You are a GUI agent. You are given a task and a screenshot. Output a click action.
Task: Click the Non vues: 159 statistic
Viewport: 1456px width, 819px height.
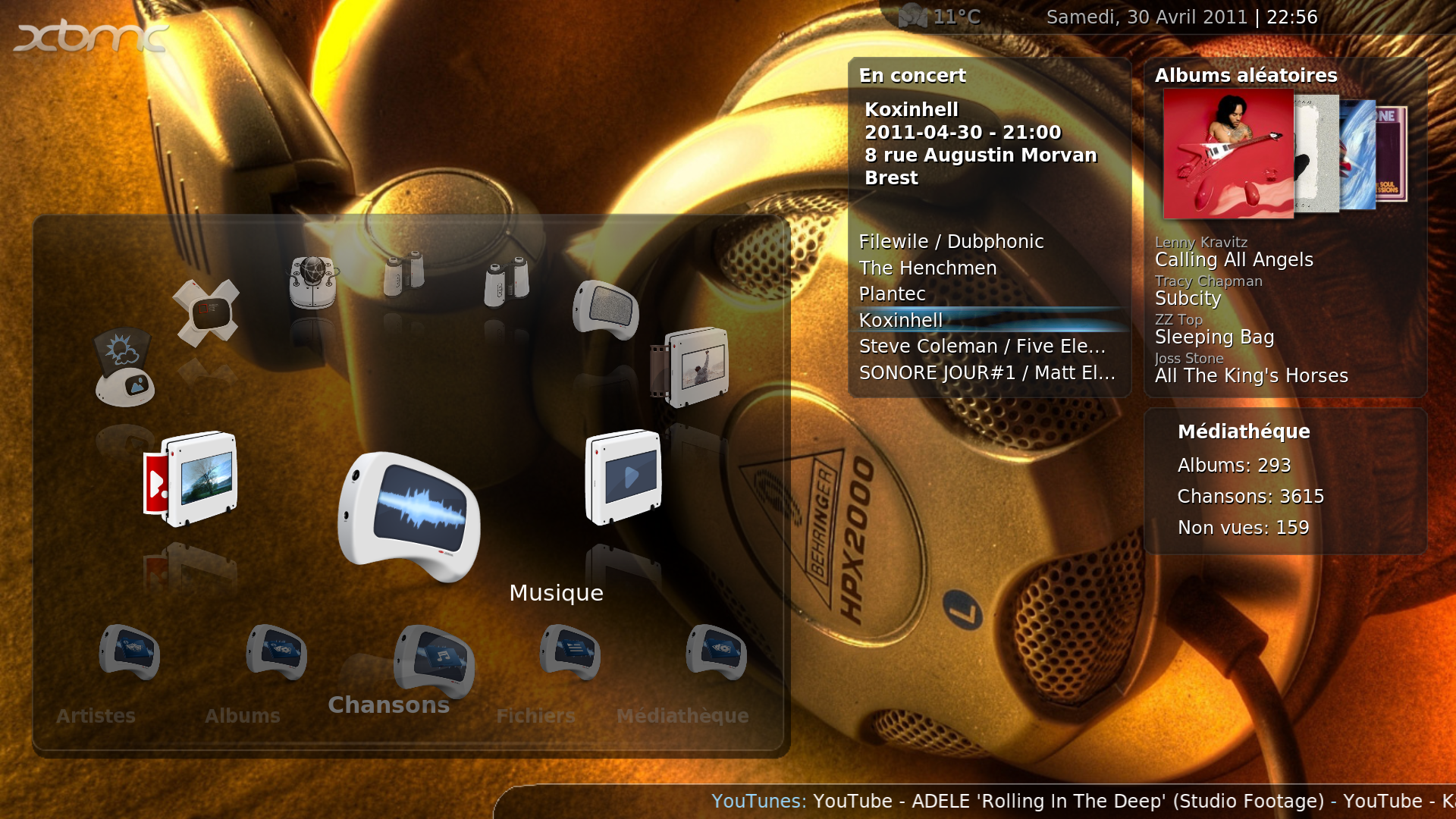pos(1243,527)
